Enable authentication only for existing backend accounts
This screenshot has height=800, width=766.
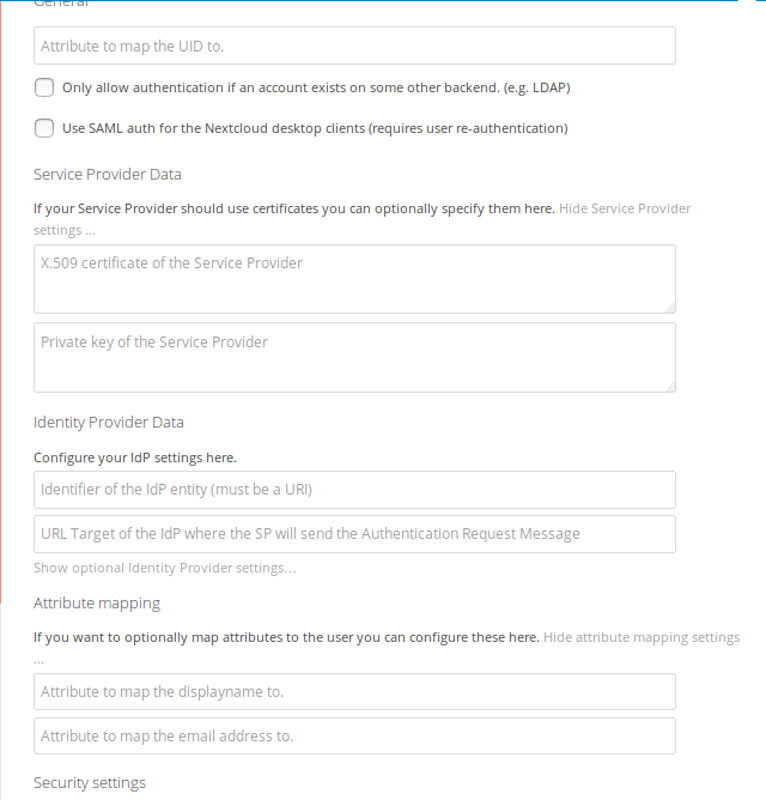(44, 88)
